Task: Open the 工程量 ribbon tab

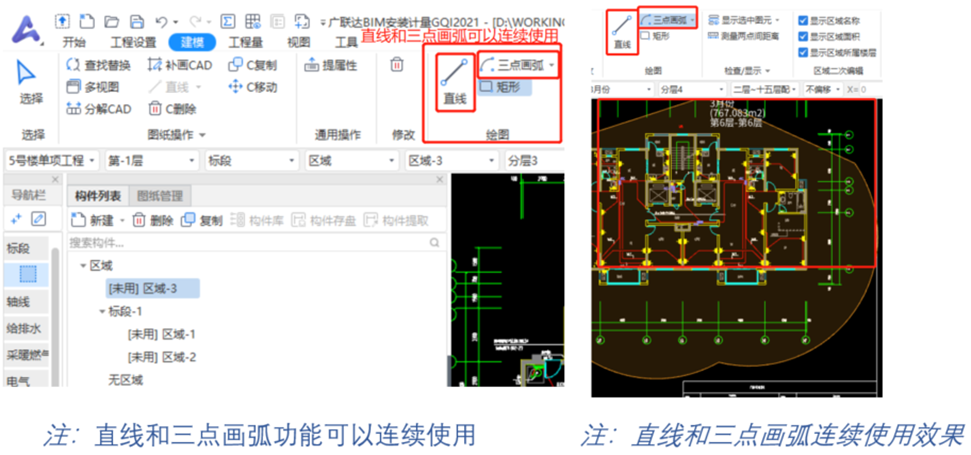Action: pyautogui.click(x=246, y=42)
